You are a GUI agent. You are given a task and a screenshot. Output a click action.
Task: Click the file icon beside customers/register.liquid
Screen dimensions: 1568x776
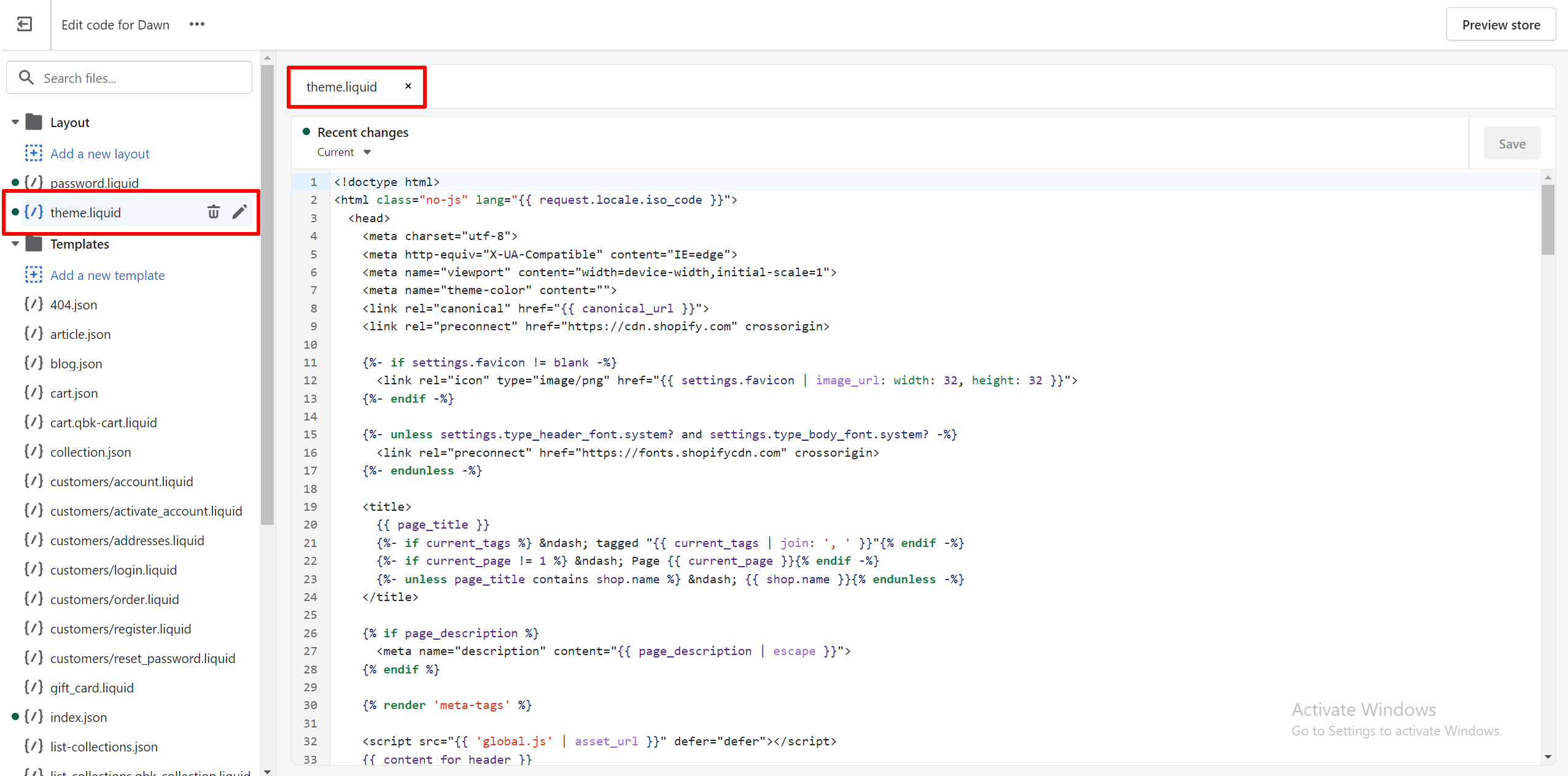tap(34, 628)
